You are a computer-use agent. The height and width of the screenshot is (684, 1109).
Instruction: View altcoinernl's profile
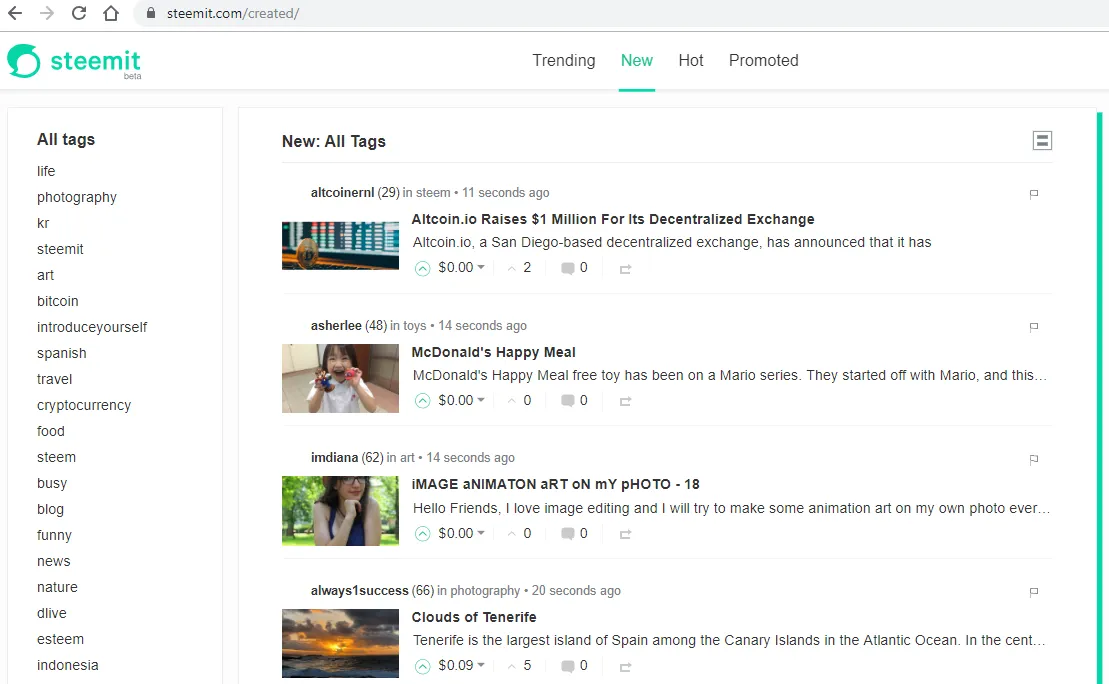(x=342, y=192)
